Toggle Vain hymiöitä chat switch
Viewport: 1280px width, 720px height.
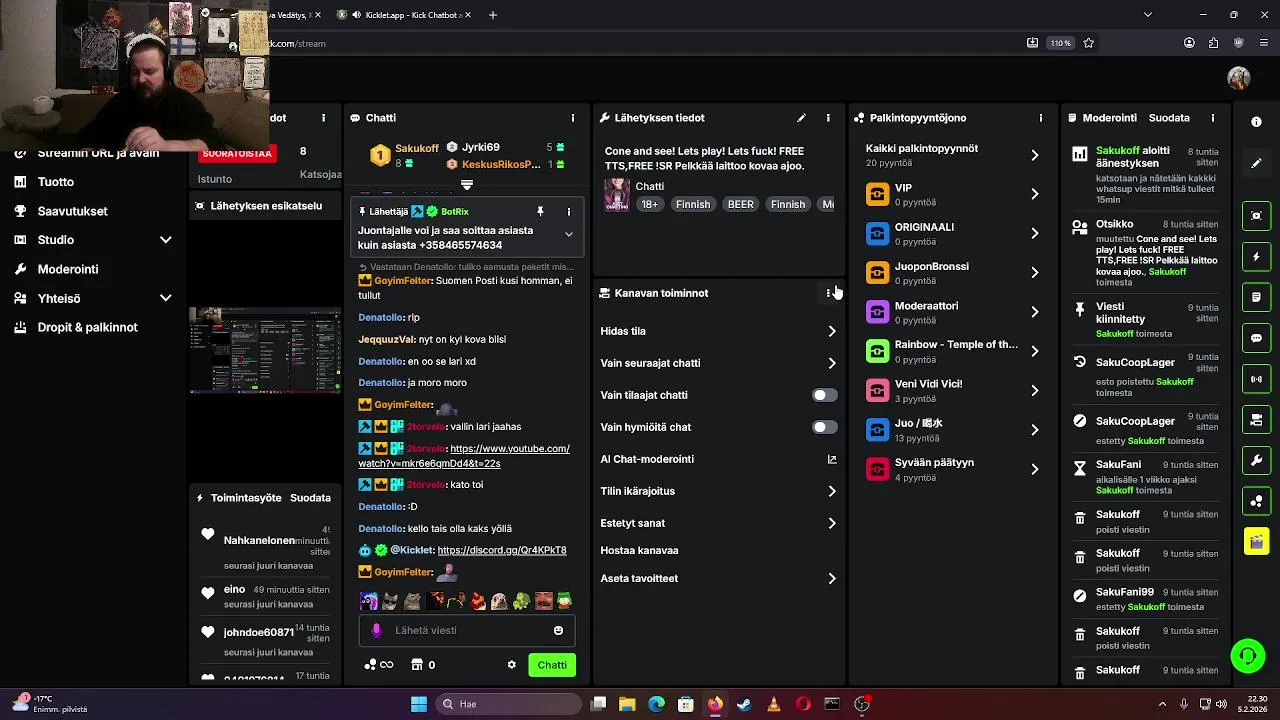coord(824,427)
